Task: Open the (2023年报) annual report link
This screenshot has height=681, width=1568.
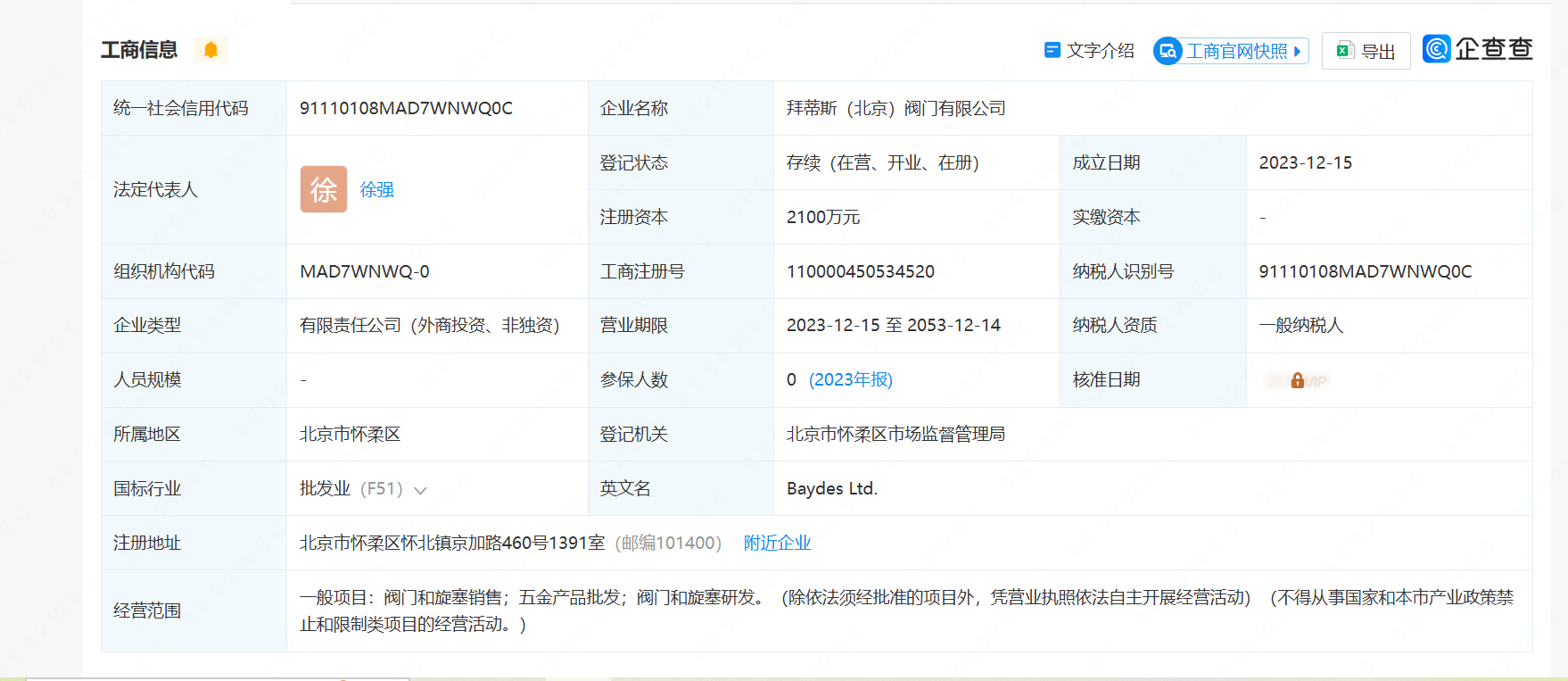Action: [851, 379]
